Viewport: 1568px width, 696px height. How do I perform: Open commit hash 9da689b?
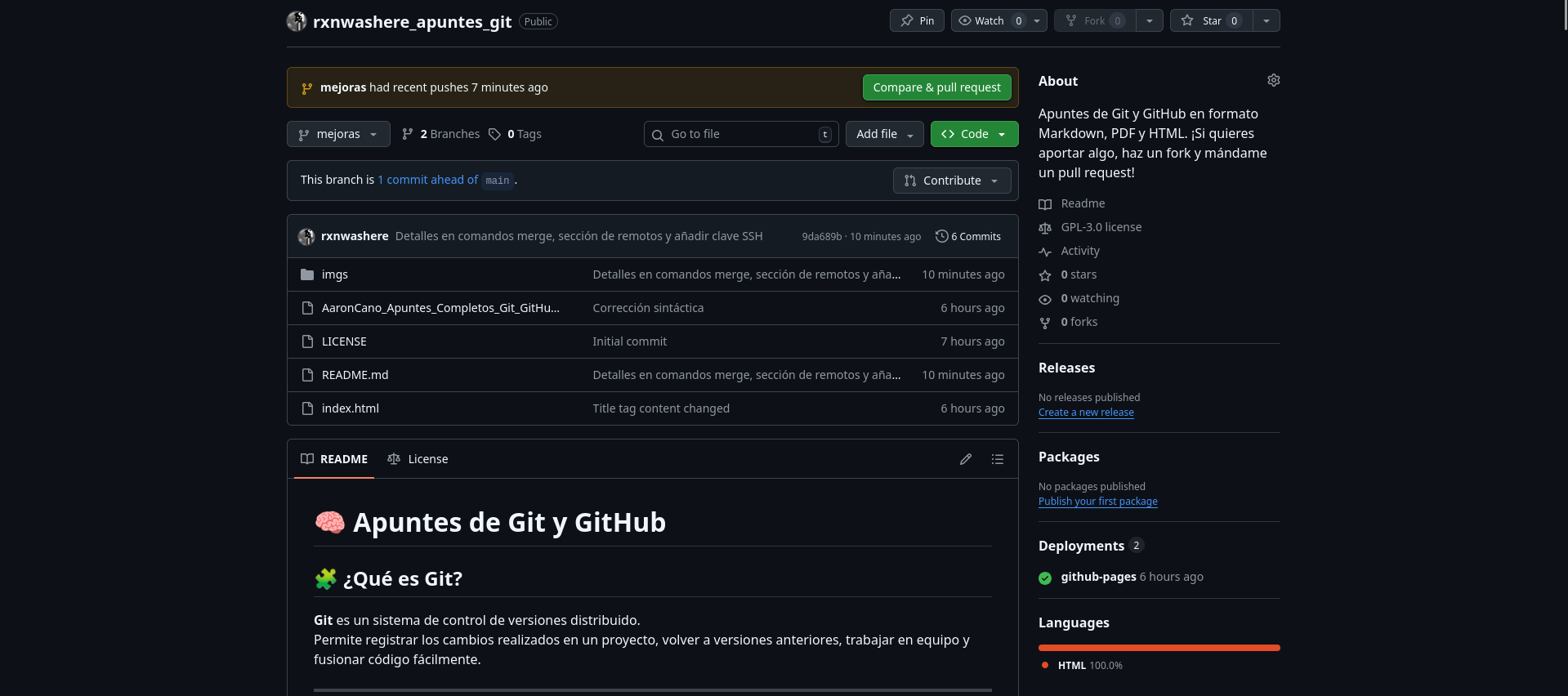pyautogui.click(x=821, y=237)
